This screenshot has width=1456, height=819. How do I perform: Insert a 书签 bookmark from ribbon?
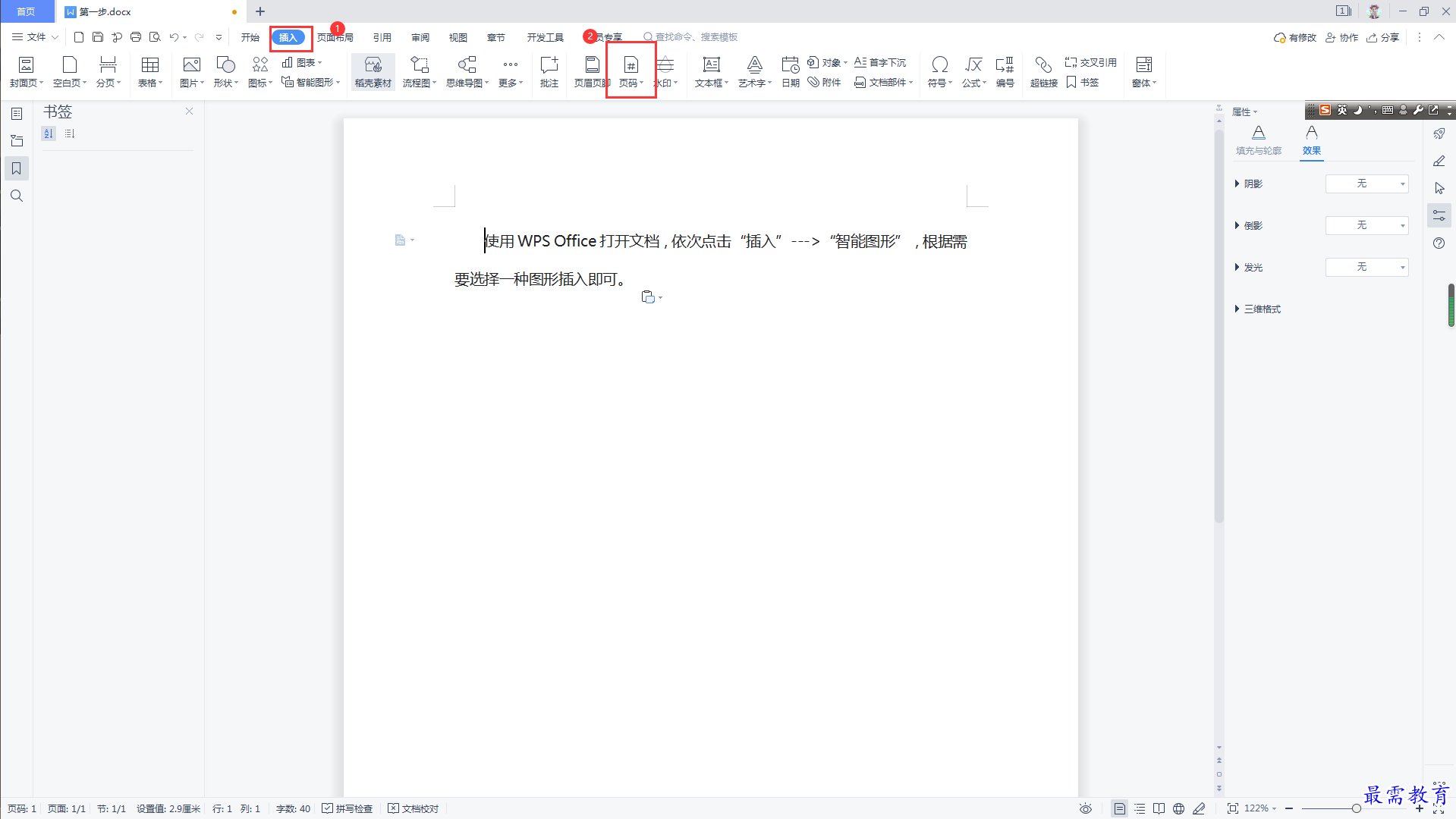1083,82
